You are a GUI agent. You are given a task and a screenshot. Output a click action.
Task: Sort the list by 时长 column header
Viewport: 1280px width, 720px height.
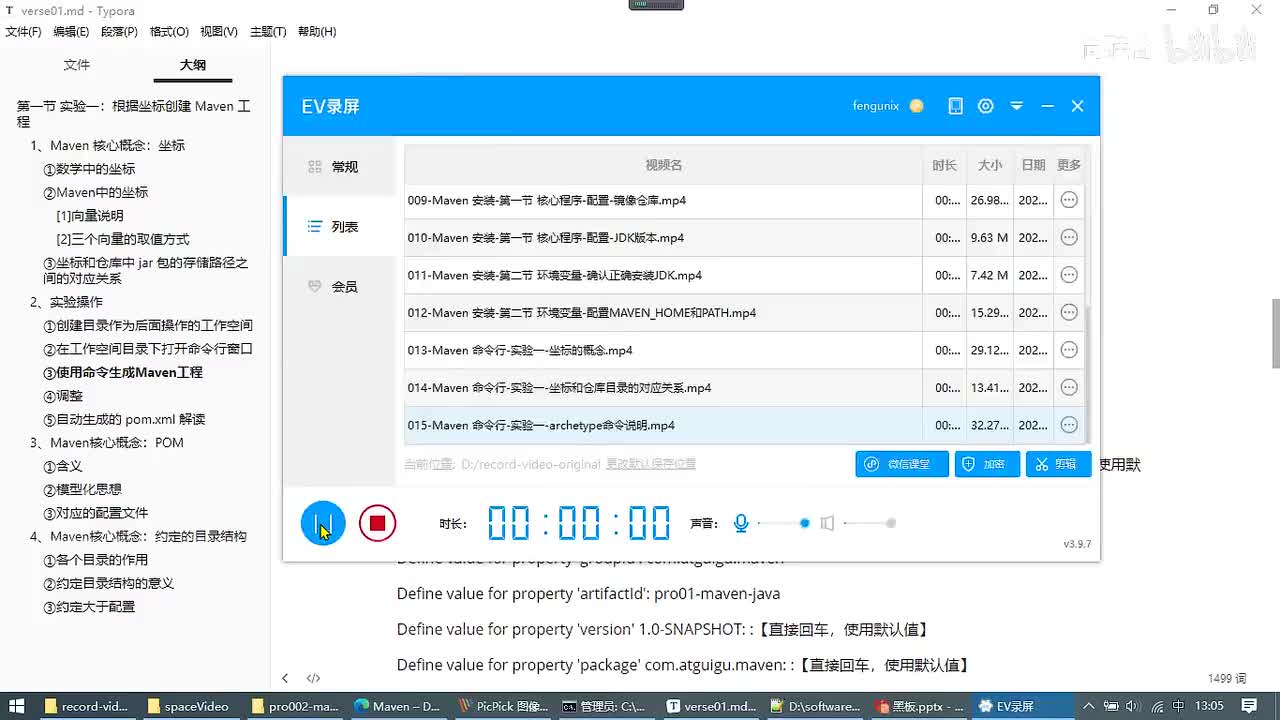tap(944, 165)
